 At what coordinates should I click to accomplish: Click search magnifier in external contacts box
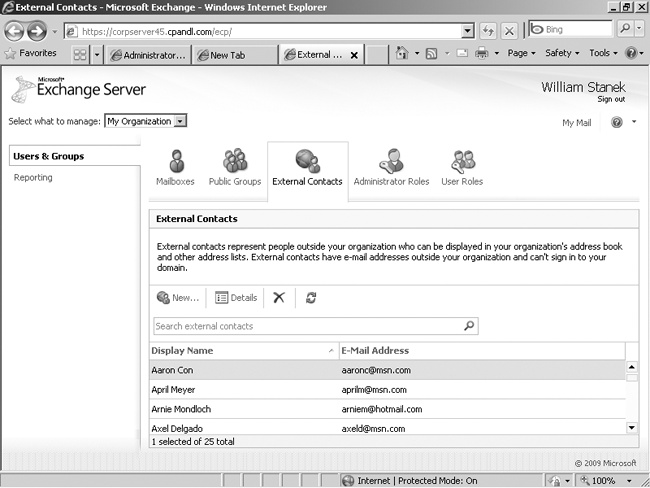(469, 326)
